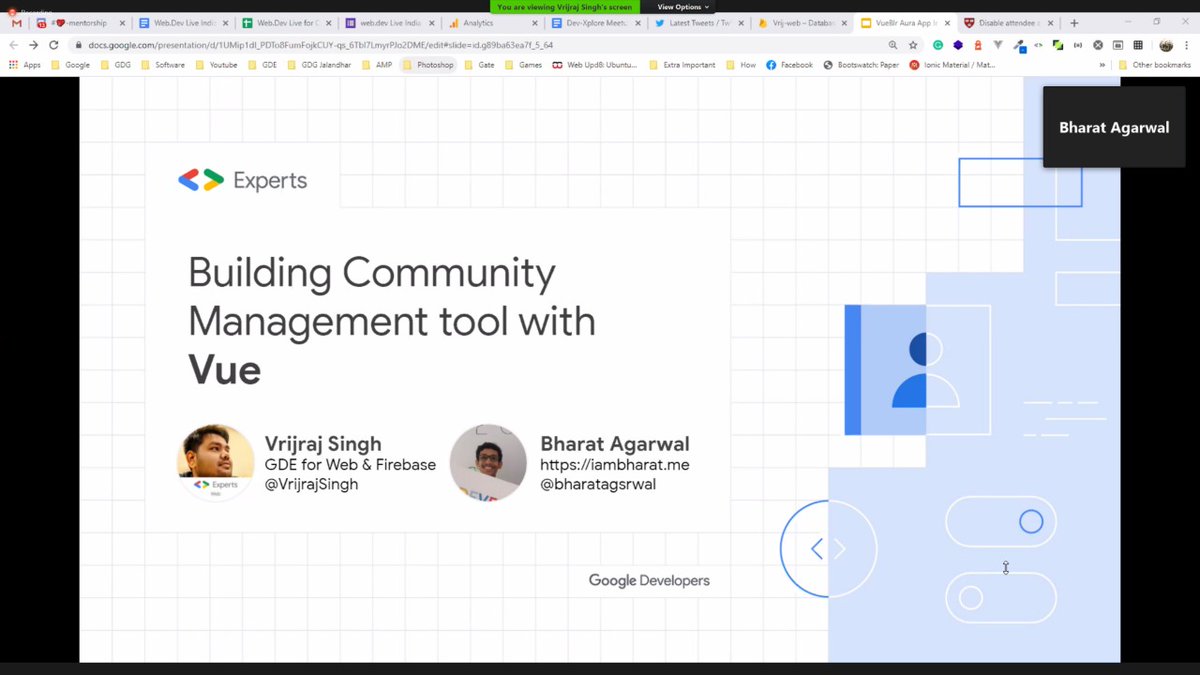Open the Vue devtools extension icon

click(x=997, y=45)
